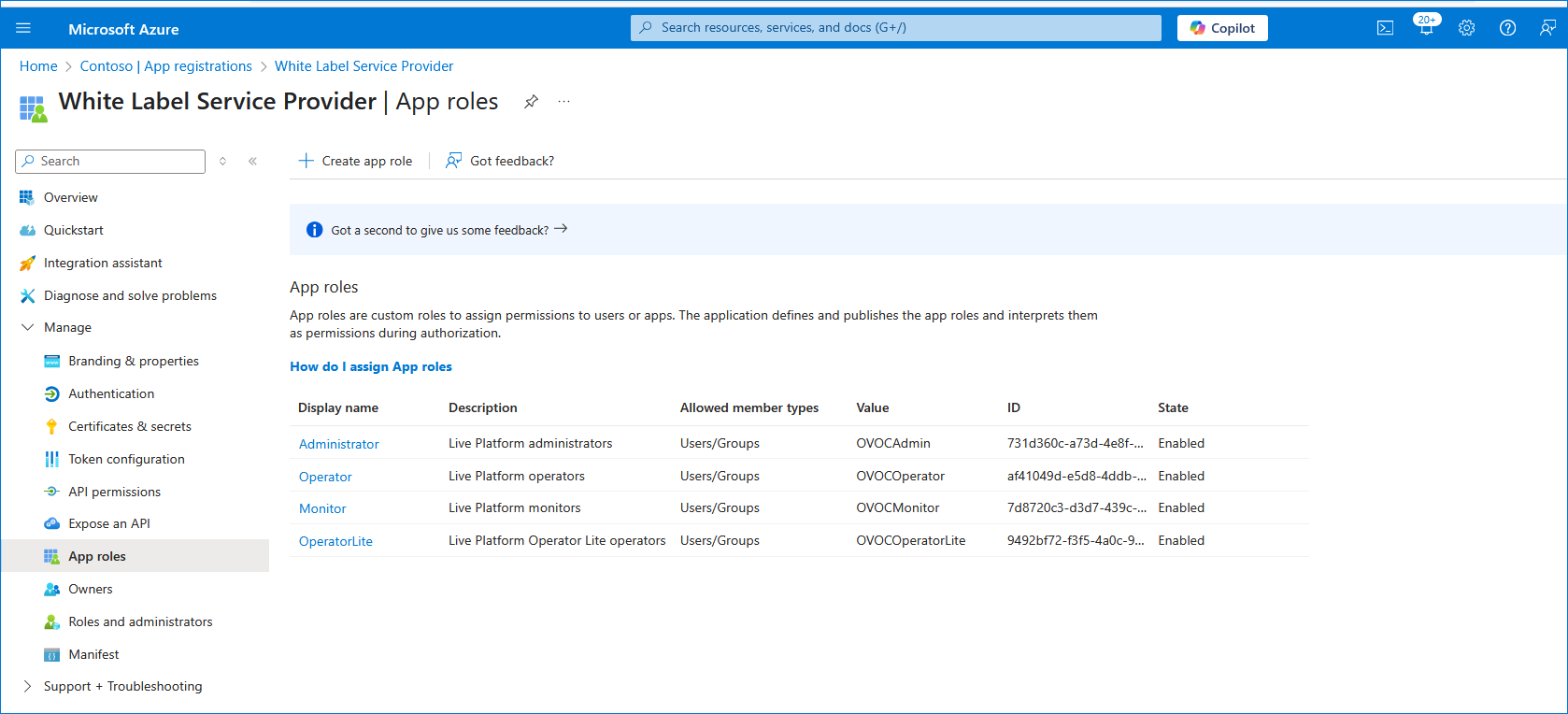Open Cloud Shell from the top bar
1568x714 pixels.
coord(1385,28)
